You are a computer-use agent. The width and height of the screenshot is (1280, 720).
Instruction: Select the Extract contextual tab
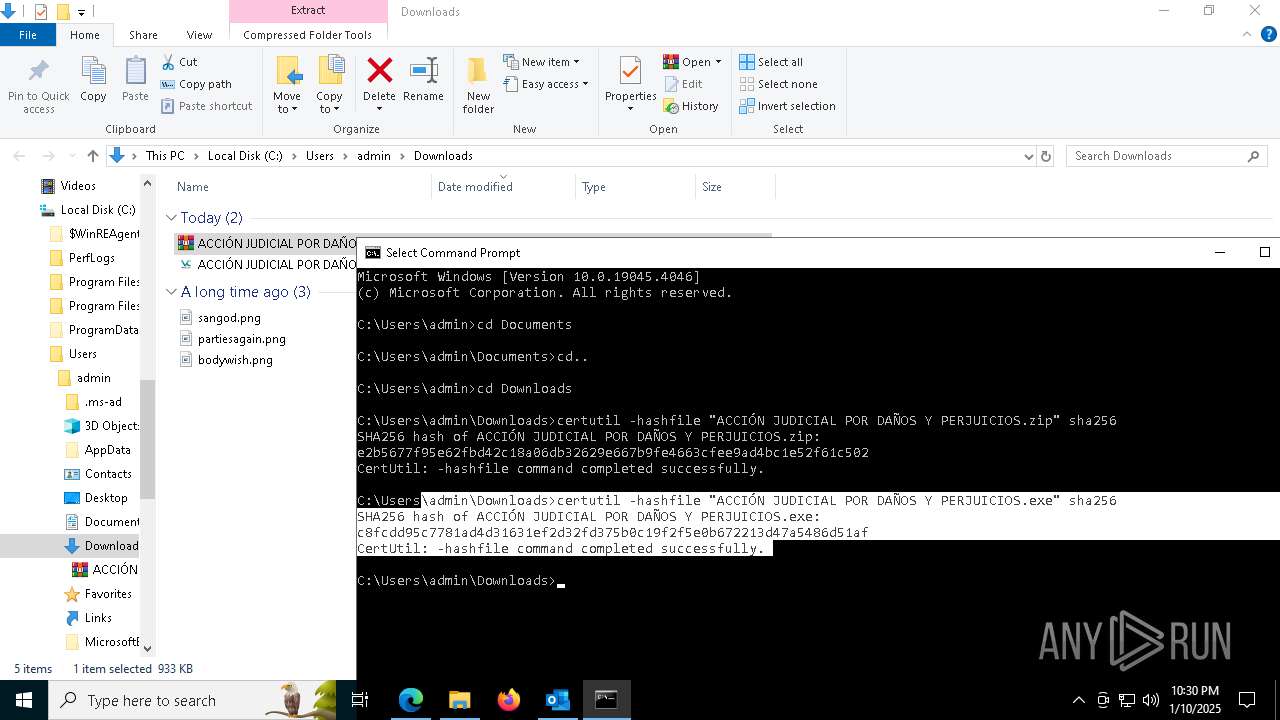(x=308, y=11)
